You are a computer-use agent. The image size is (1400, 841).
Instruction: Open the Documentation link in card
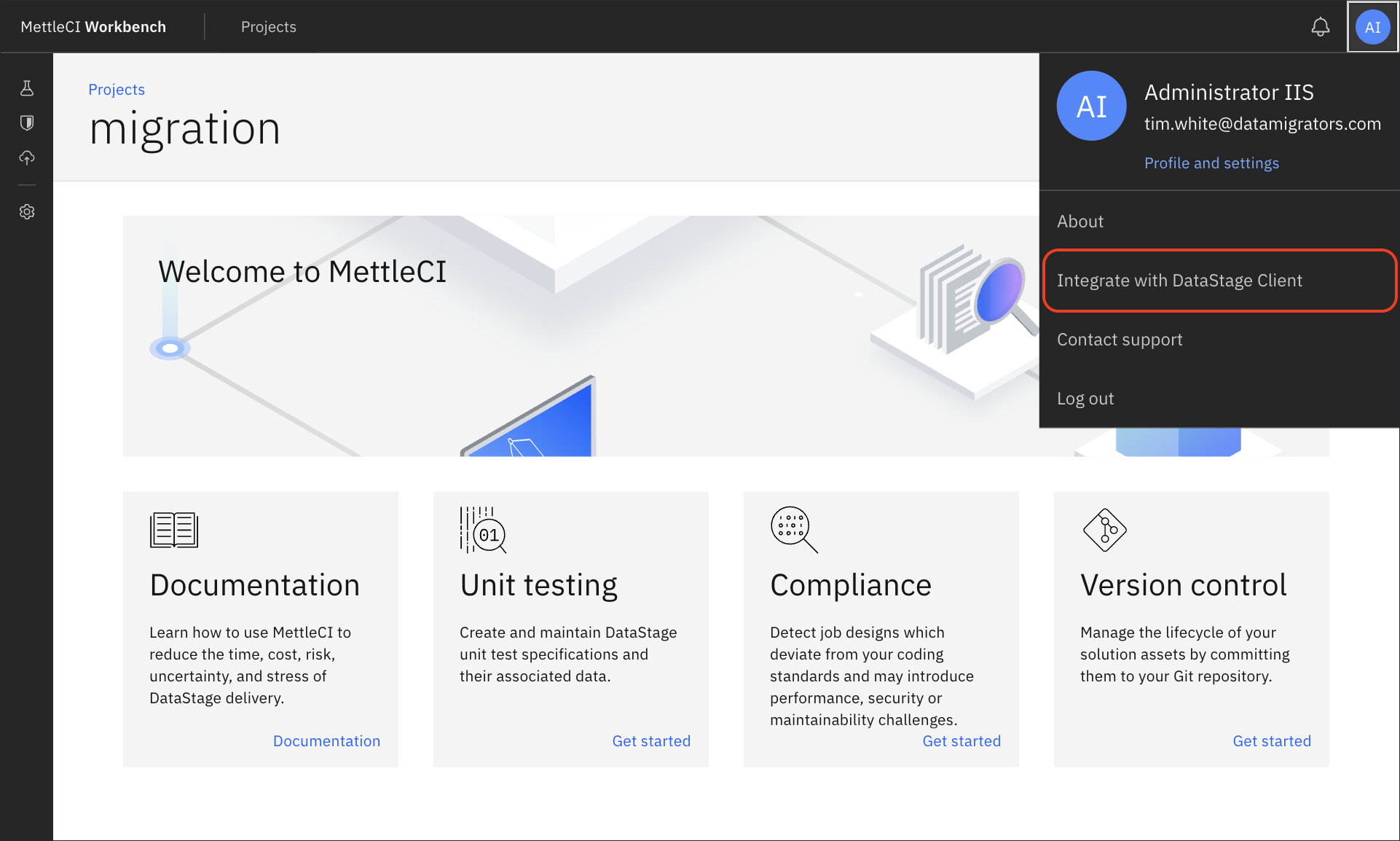(x=326, y=741)
